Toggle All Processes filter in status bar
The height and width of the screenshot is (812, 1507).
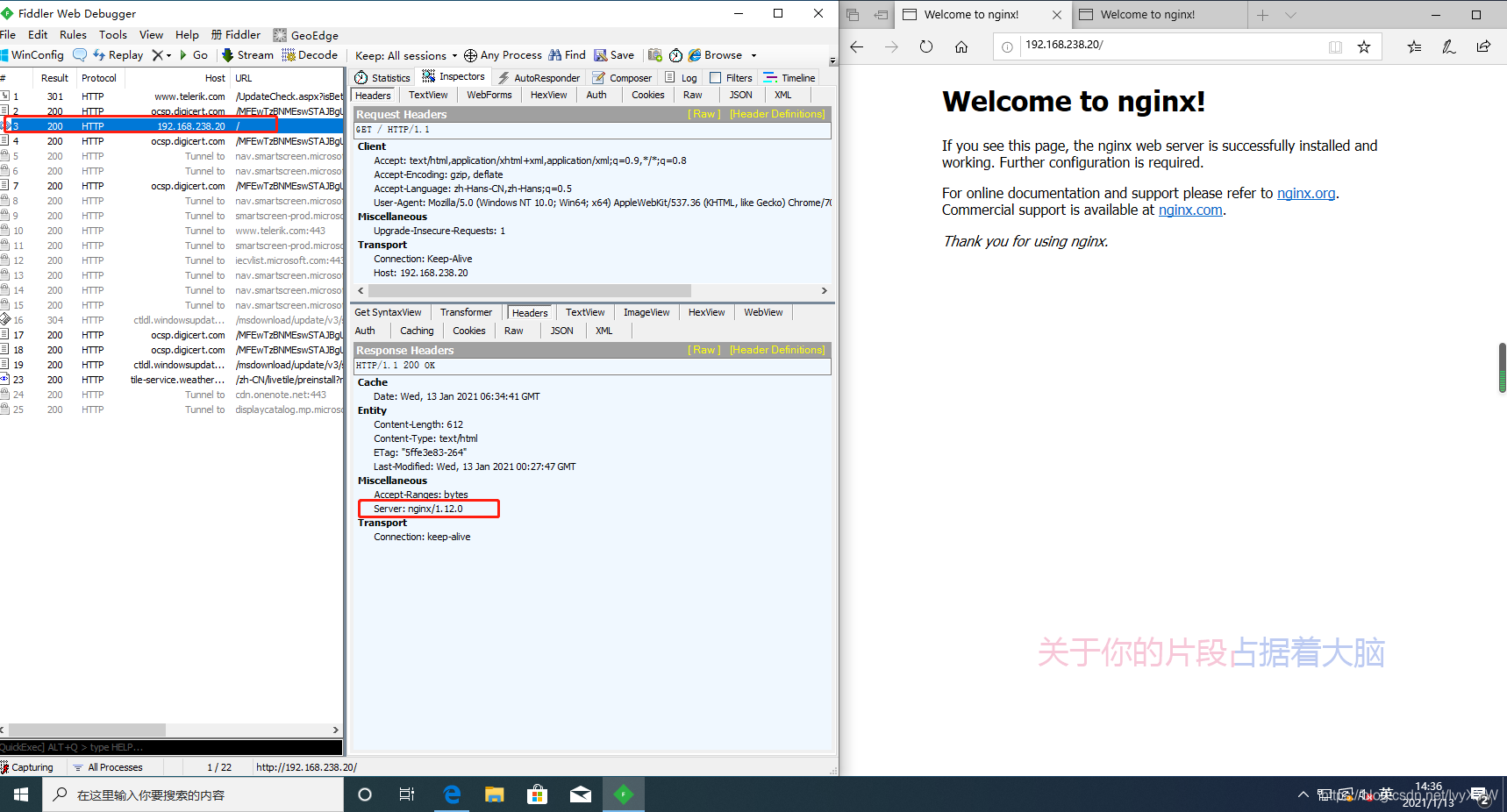tap(108, 767)
